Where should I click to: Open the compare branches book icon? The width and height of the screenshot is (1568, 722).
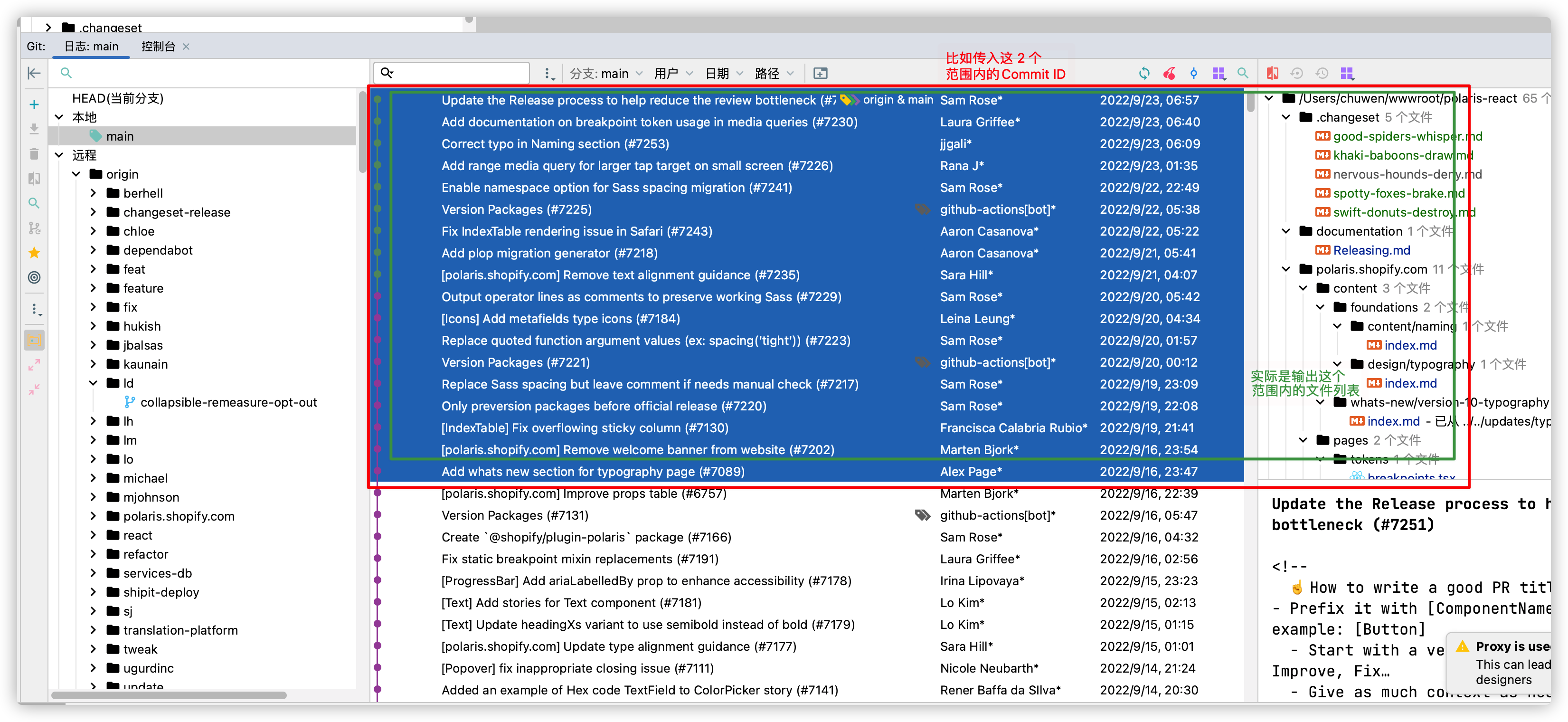[34, 179]
